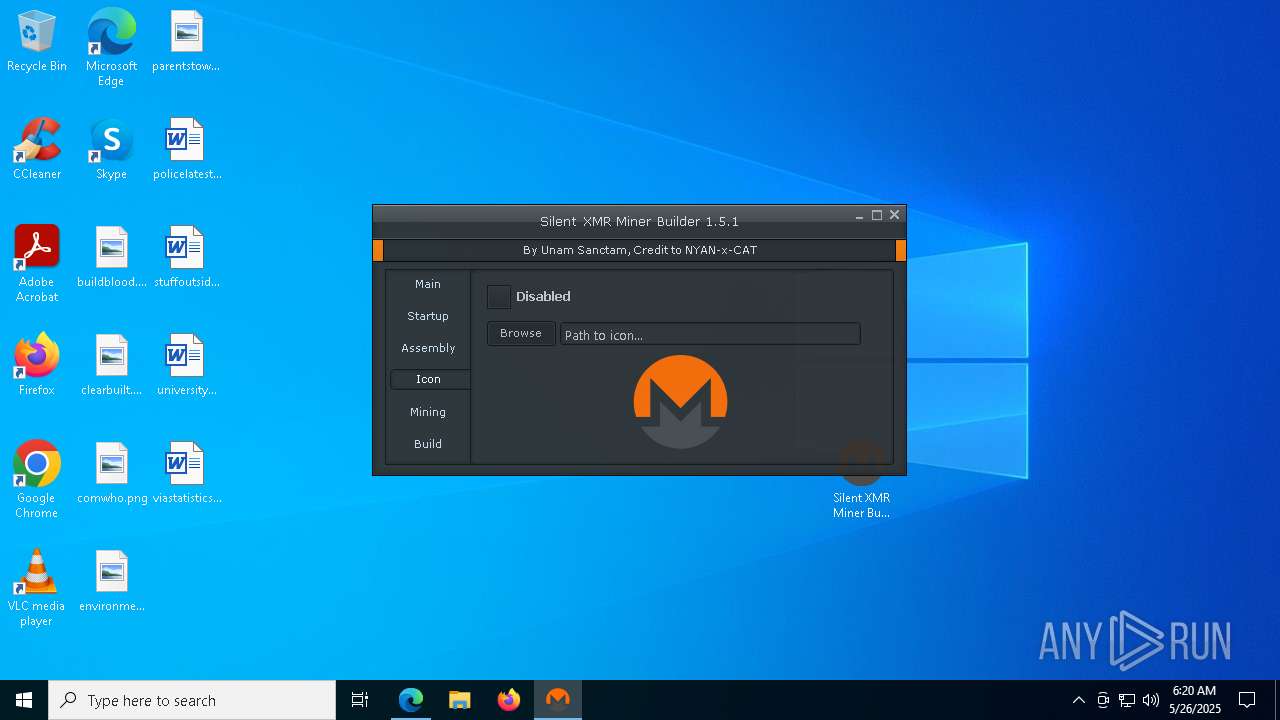This screenshot has width=1280, height=720.
Task: Close the Silent XMR Miner Builder window
Action: click(895, 215)
